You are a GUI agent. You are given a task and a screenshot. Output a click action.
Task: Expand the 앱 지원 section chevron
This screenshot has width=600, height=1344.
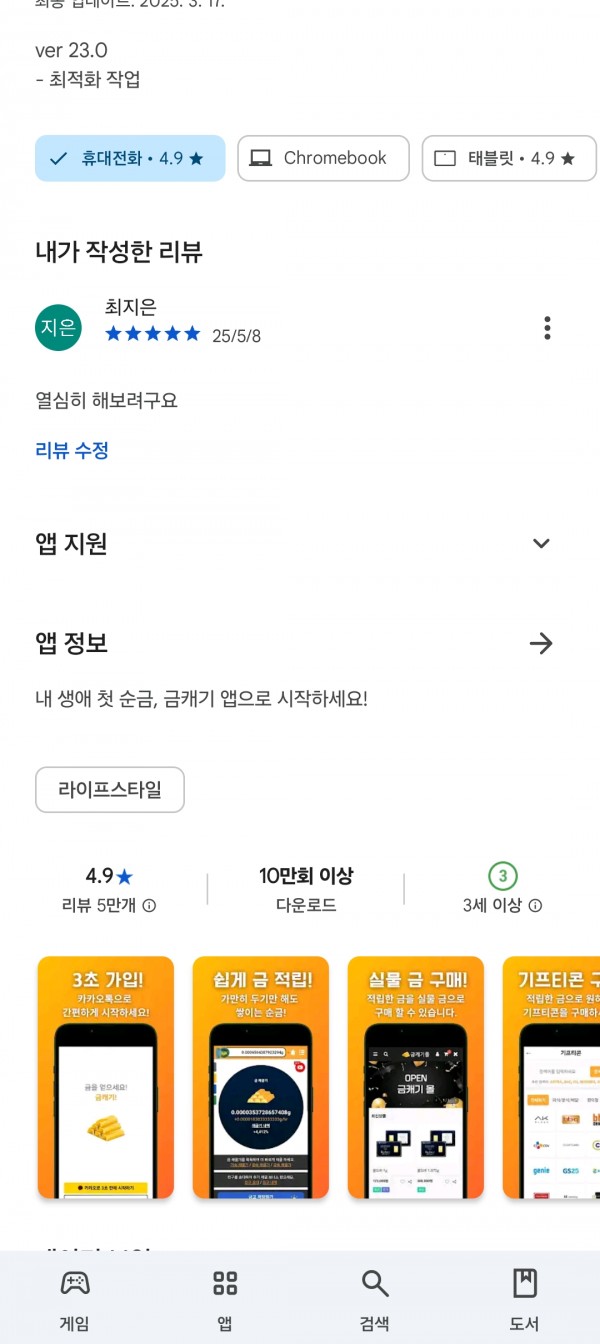pos(541,544)
